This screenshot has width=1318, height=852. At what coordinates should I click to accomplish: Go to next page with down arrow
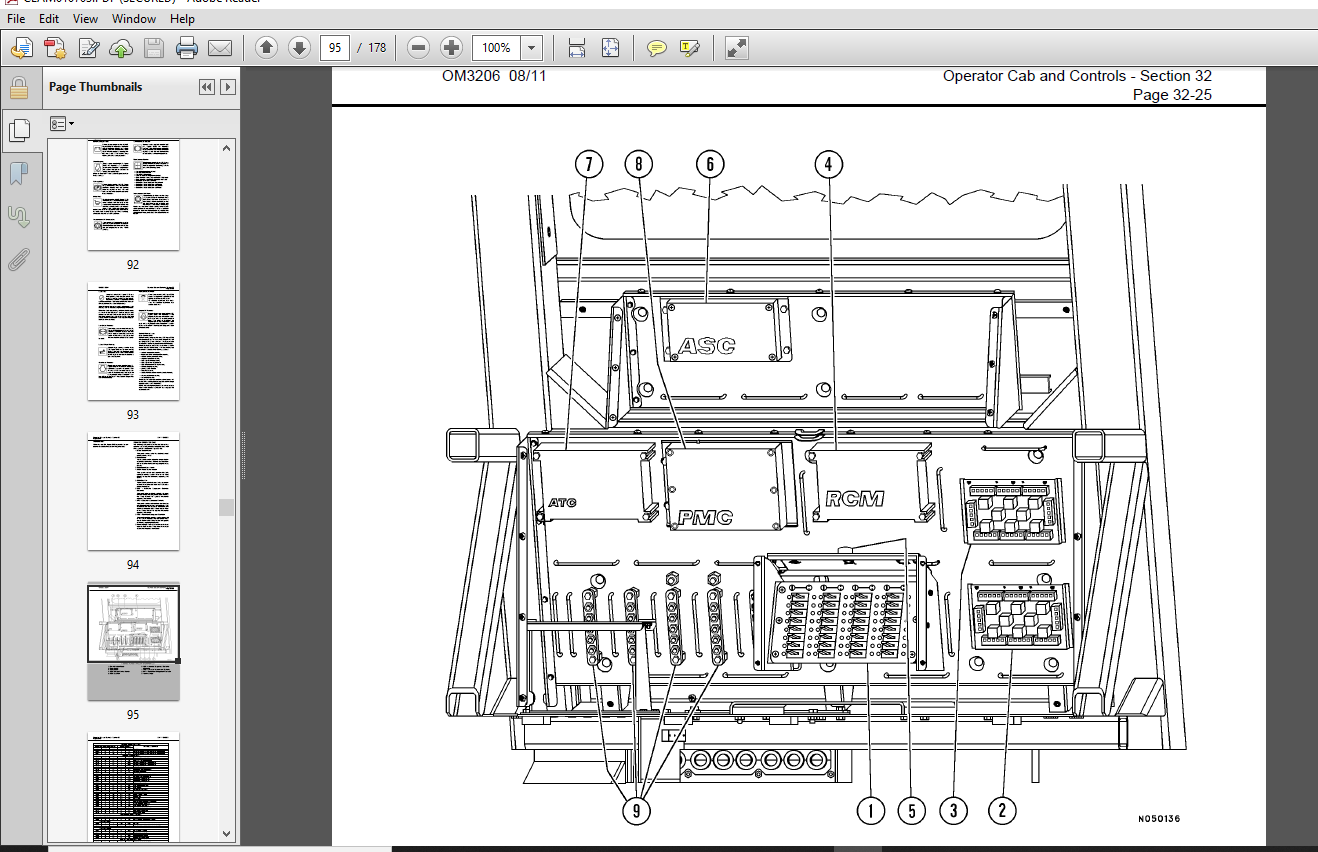(299, 47)
